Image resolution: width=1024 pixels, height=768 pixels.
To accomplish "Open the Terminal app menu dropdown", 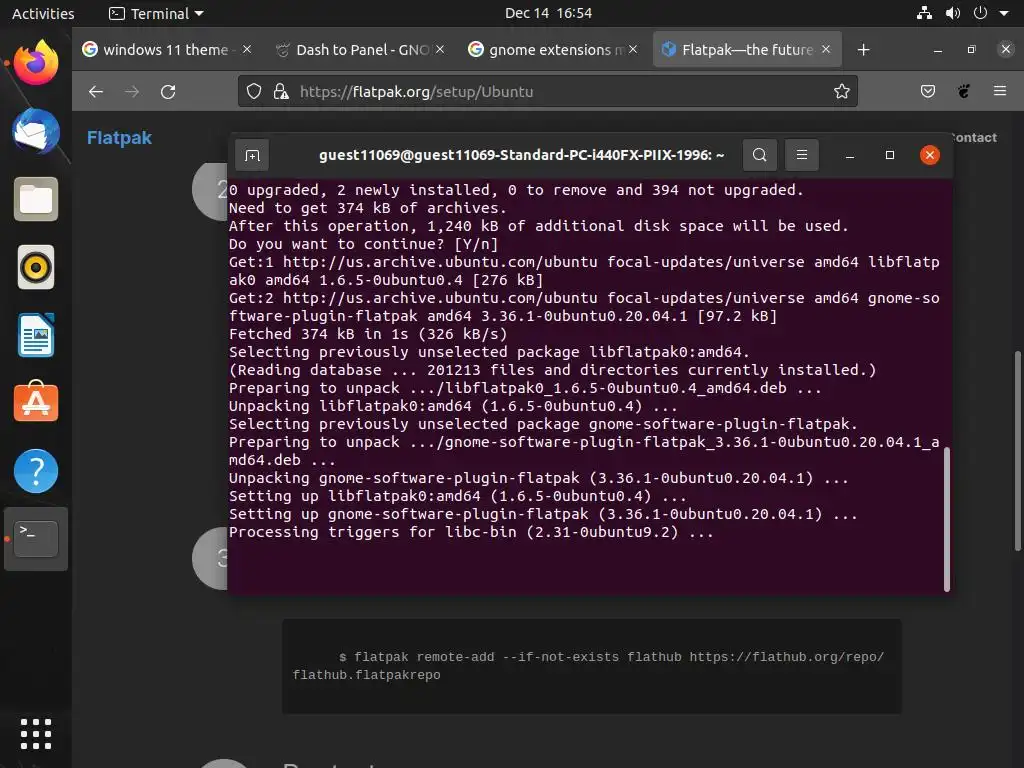I will click(x=156, y=13).
